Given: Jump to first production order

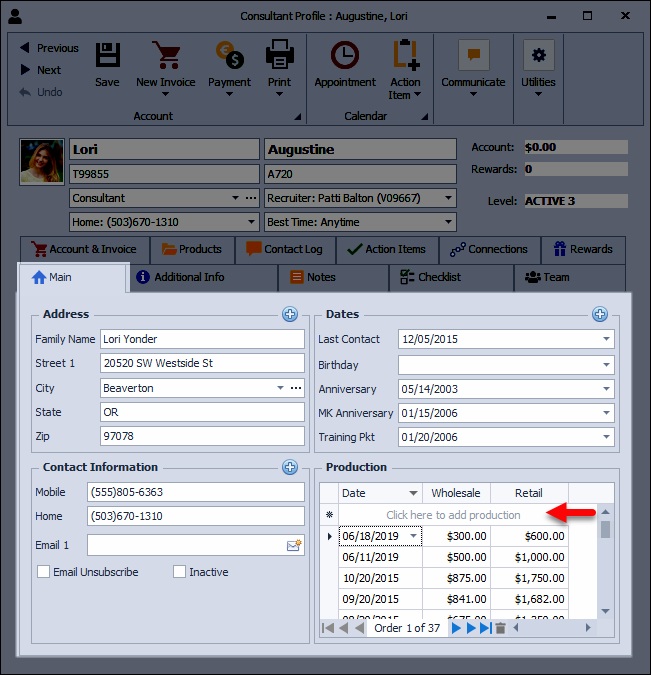Looking at the screenshot, I should (x=328, y=628).
